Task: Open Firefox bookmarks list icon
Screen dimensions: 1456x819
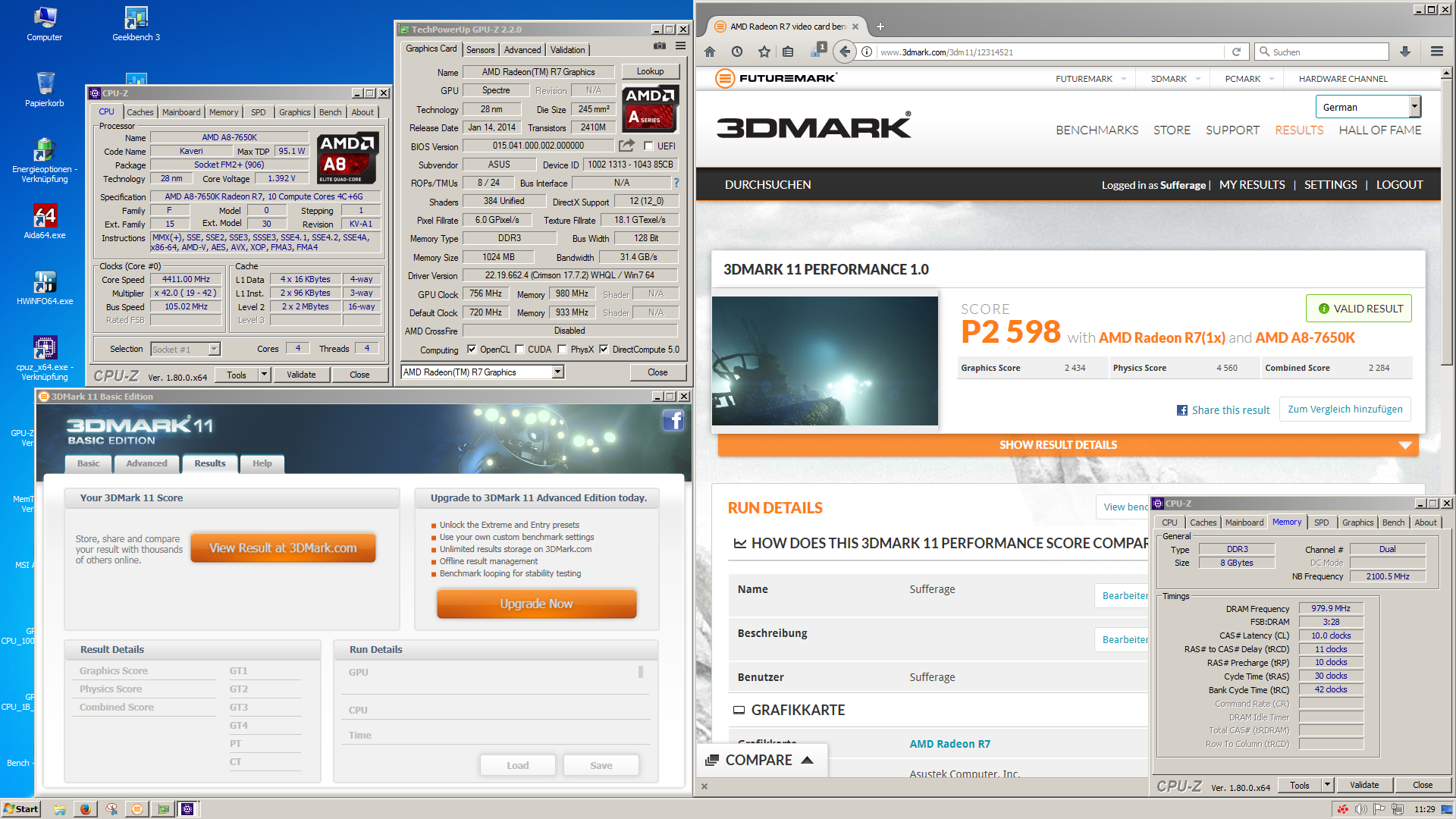Action: tap(788, 52)
